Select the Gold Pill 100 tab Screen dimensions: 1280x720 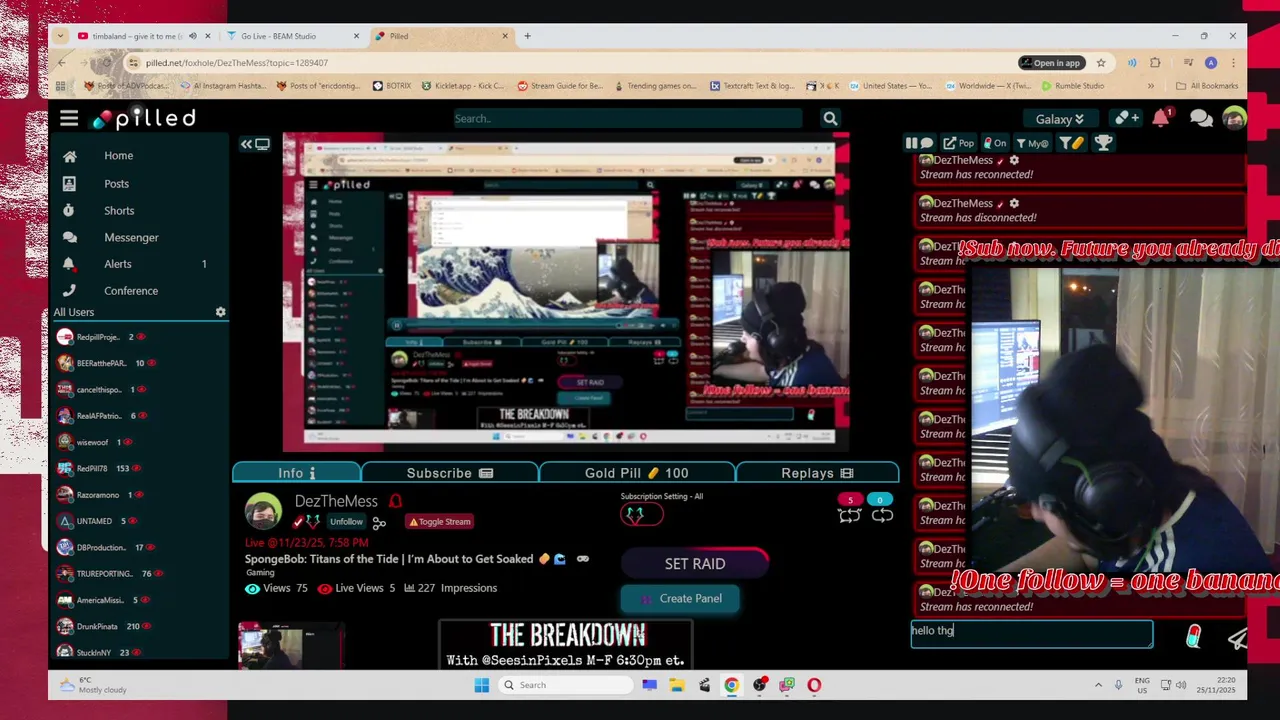pyautogui.click(x=636, y=473)
